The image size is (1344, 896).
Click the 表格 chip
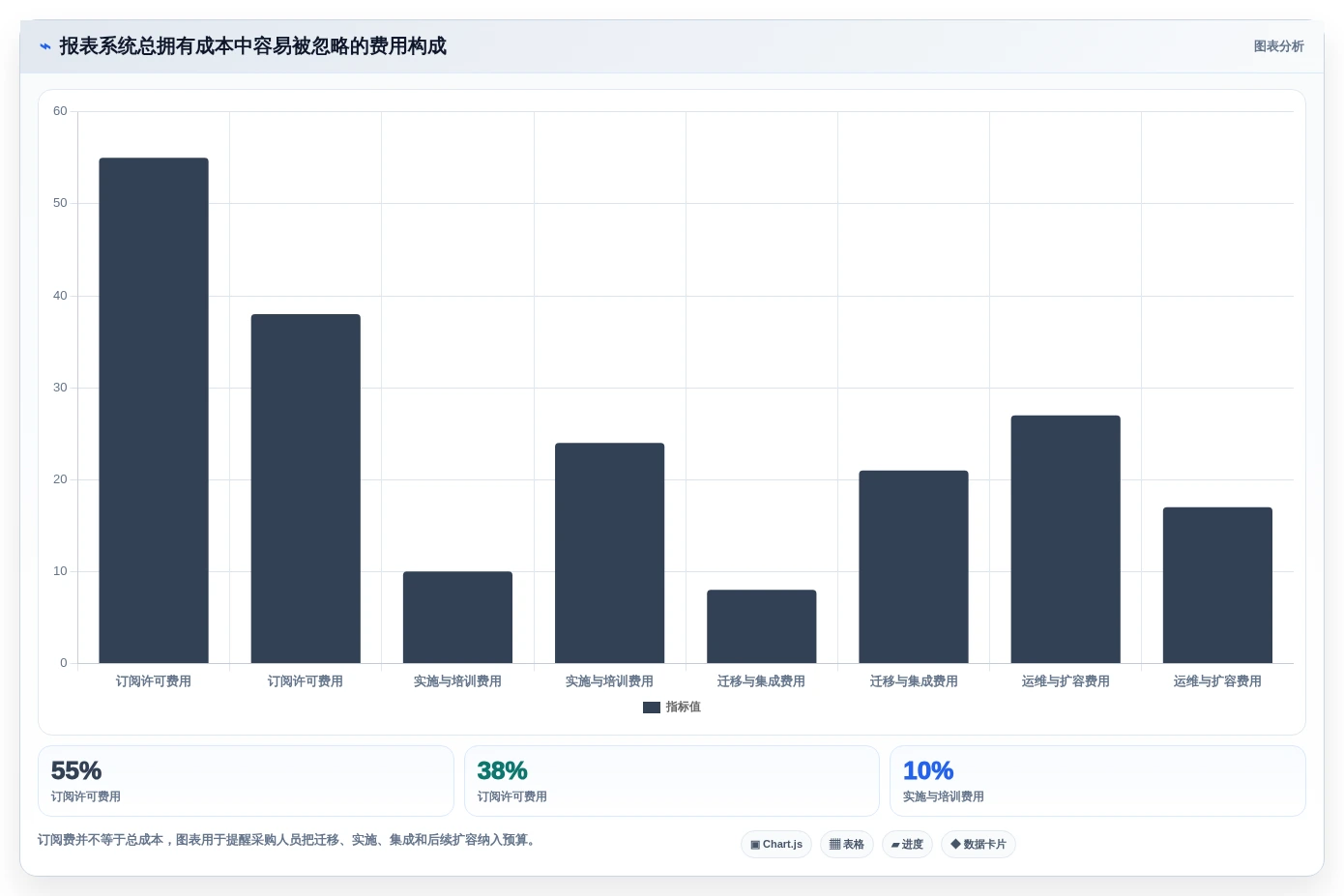pyautogui.click(x=847, y=844)
